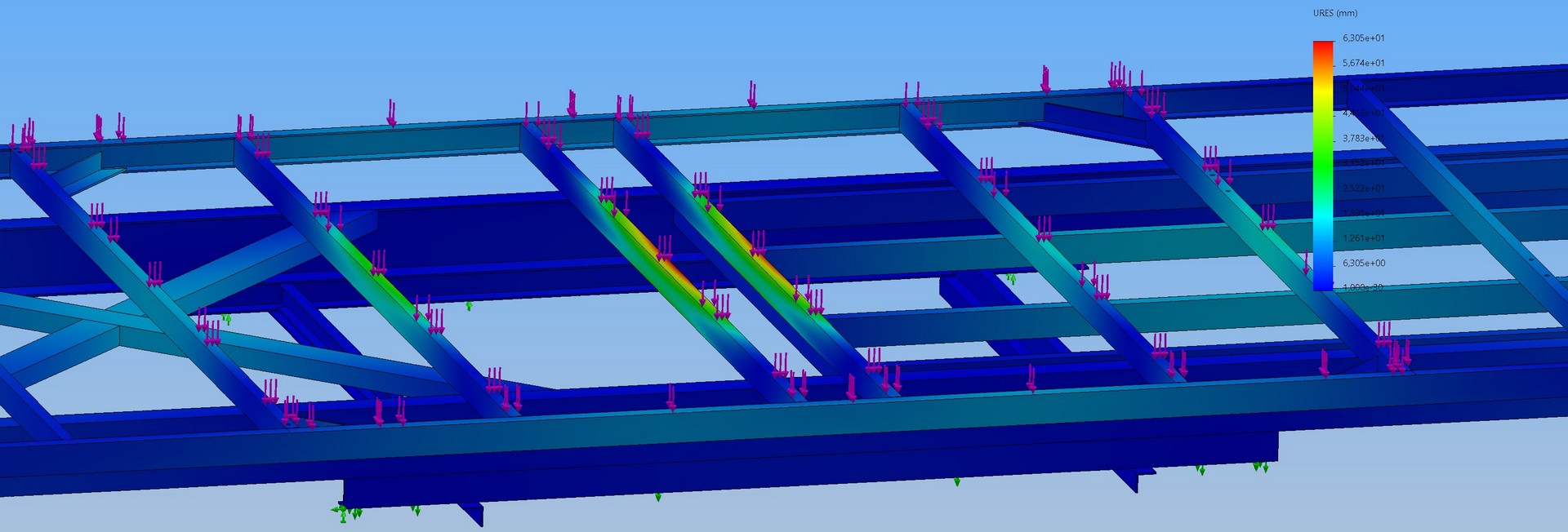
Task: Click the dark blue bottom of the legend bar
Action: [x=1322, y=282]
